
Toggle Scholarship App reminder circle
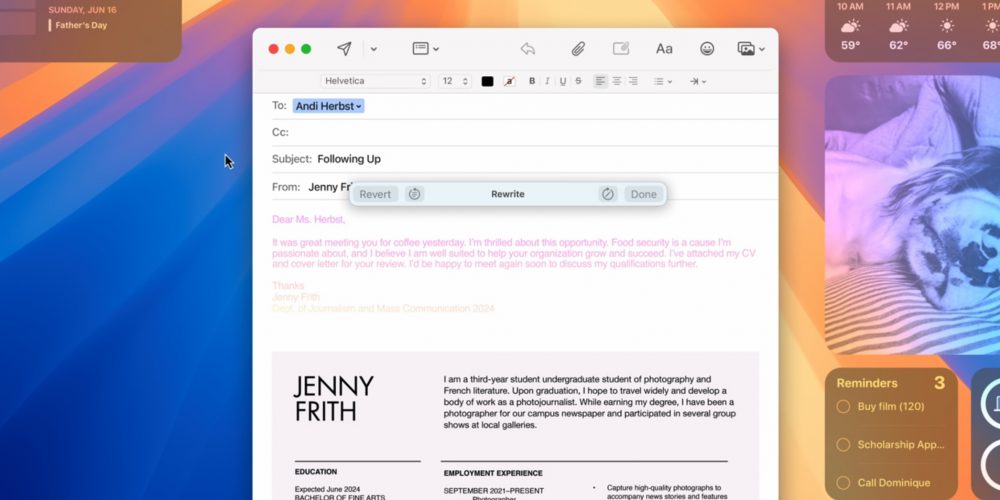coord(843,445)
